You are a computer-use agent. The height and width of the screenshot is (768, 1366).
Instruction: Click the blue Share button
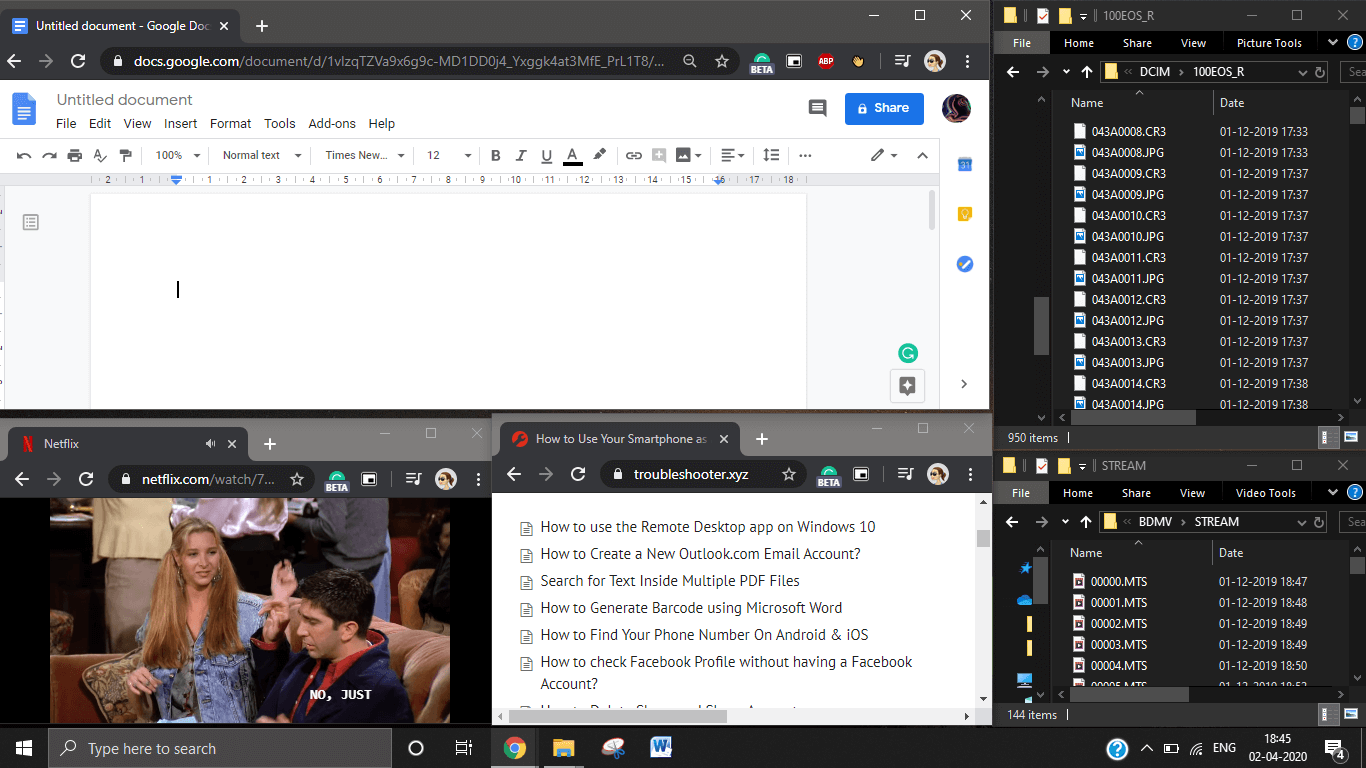[x=884, y=108]
